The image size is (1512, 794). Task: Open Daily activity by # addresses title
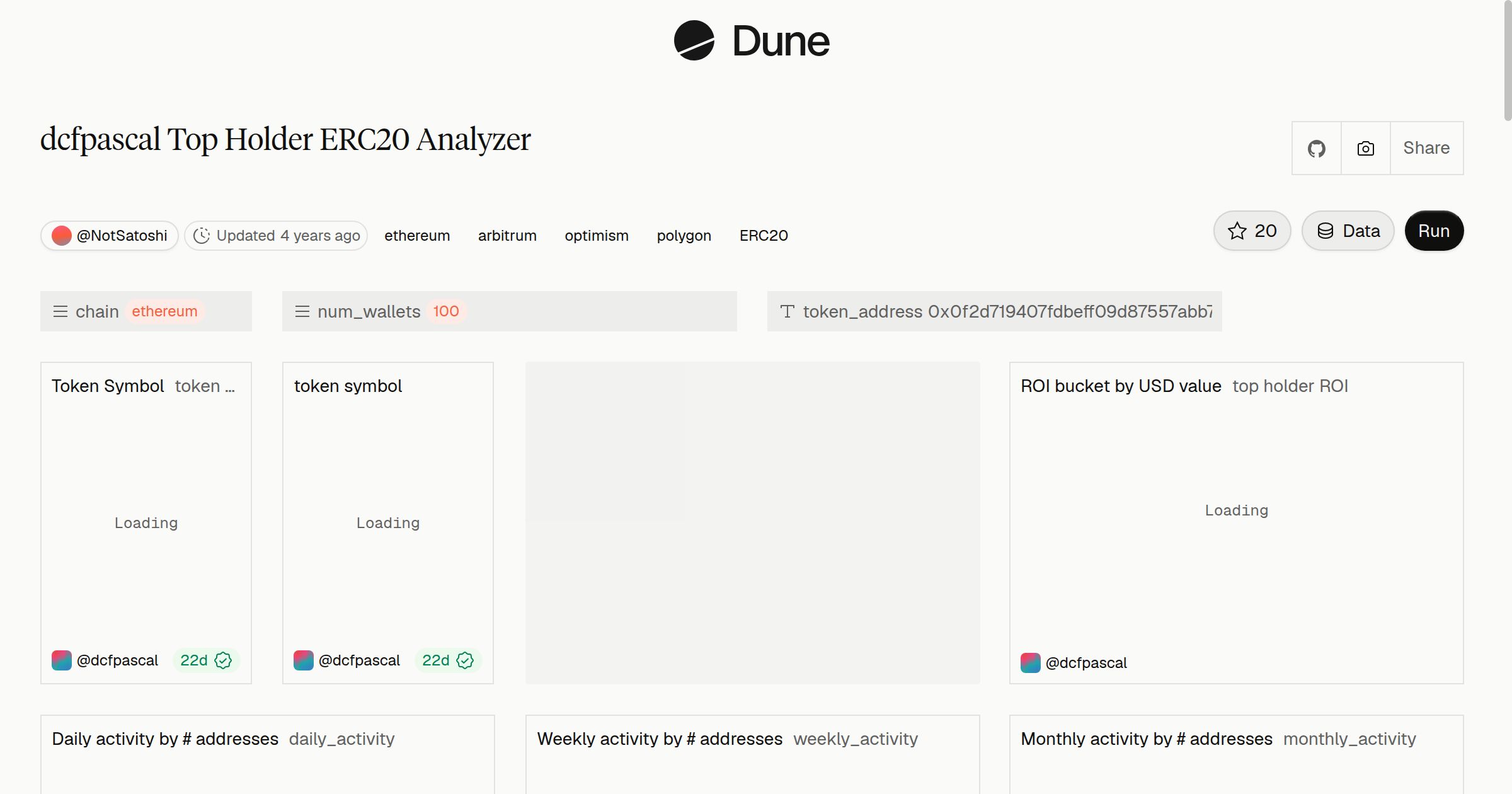[x=165, y=739]
